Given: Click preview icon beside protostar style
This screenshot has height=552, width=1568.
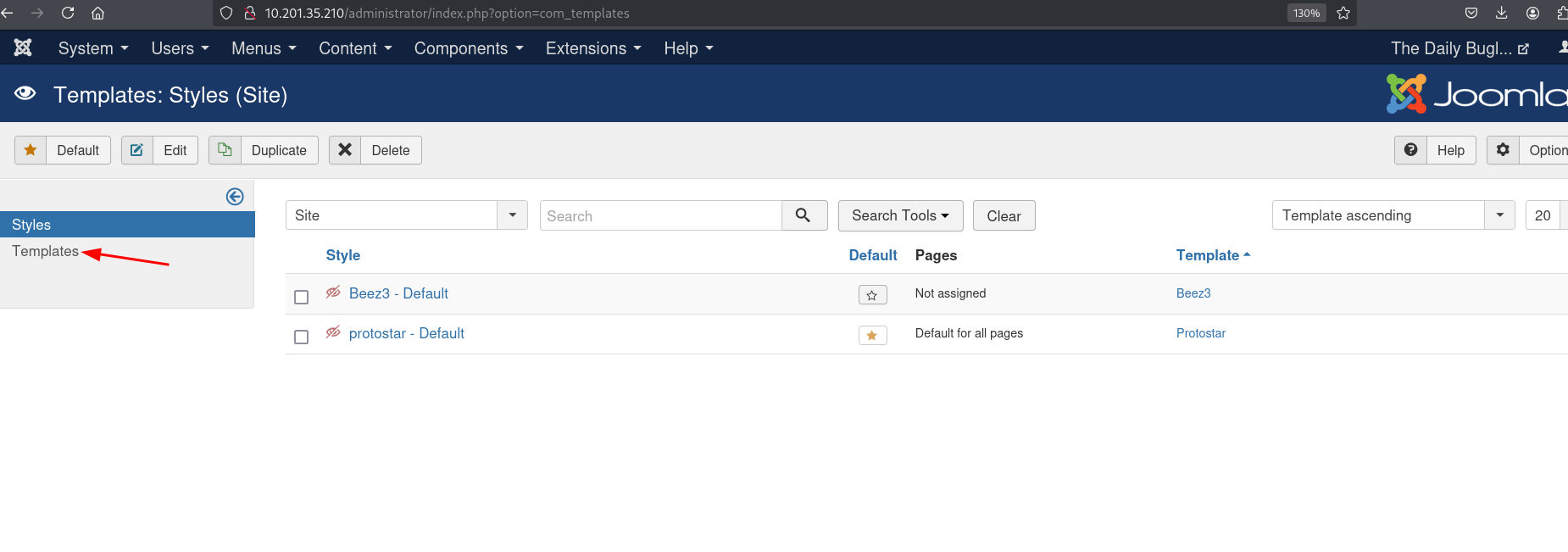Looking at the screenshot, I should tap(333, 332).
